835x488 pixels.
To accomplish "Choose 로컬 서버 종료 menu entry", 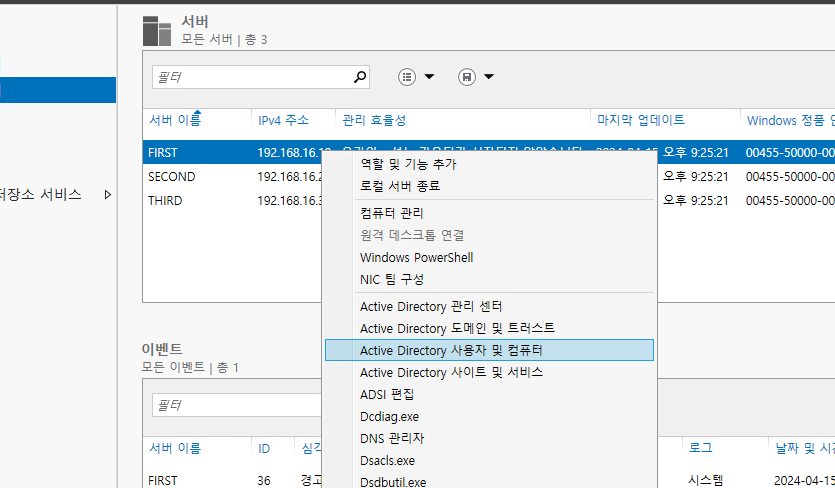I will click(400, 186).
